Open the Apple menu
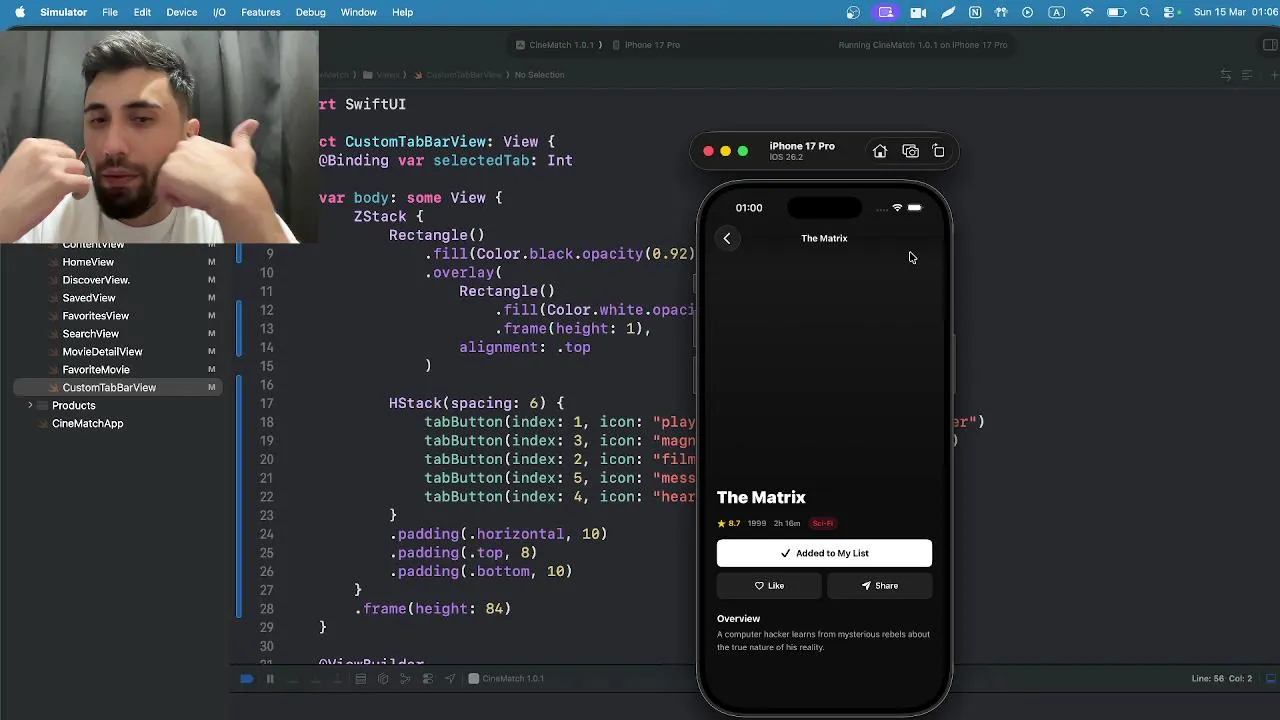The height and width of the screenshot is (720, 1280). tap(20, 12)
